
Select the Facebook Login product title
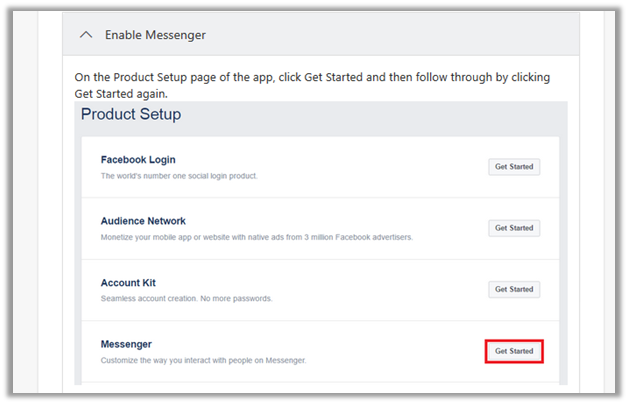(140, 160)
